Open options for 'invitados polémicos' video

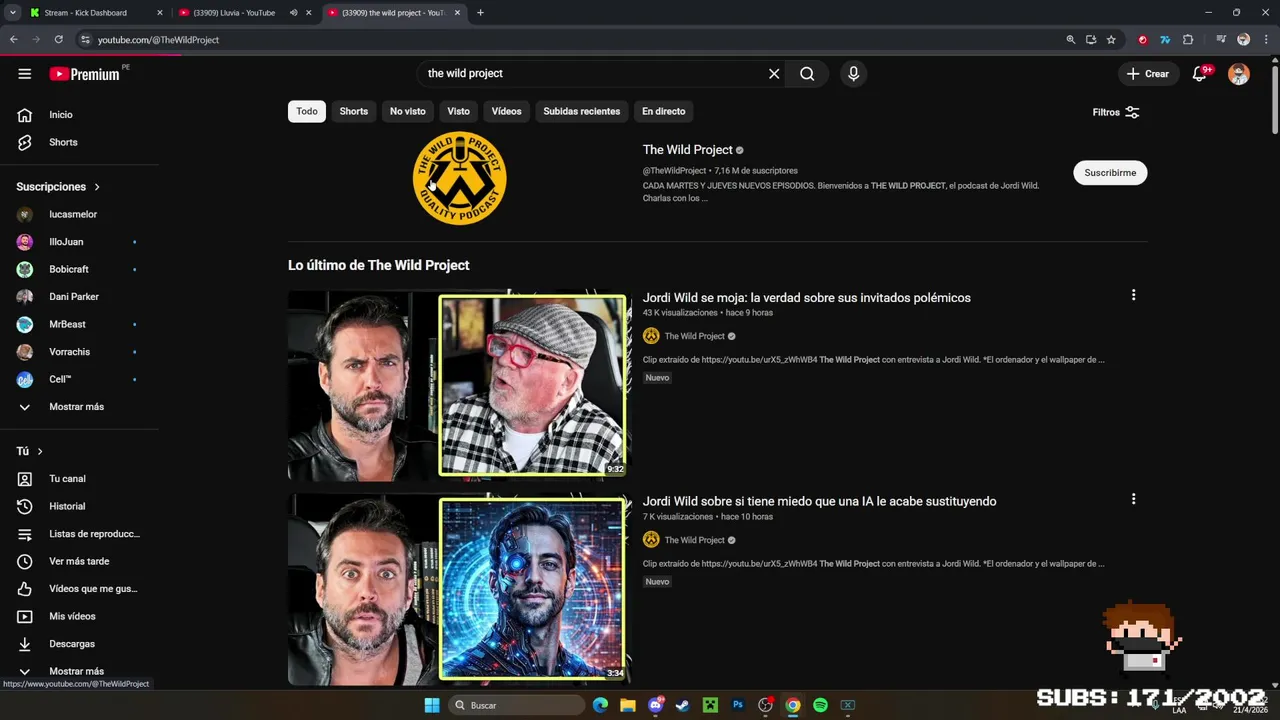tap(1133, 295)
